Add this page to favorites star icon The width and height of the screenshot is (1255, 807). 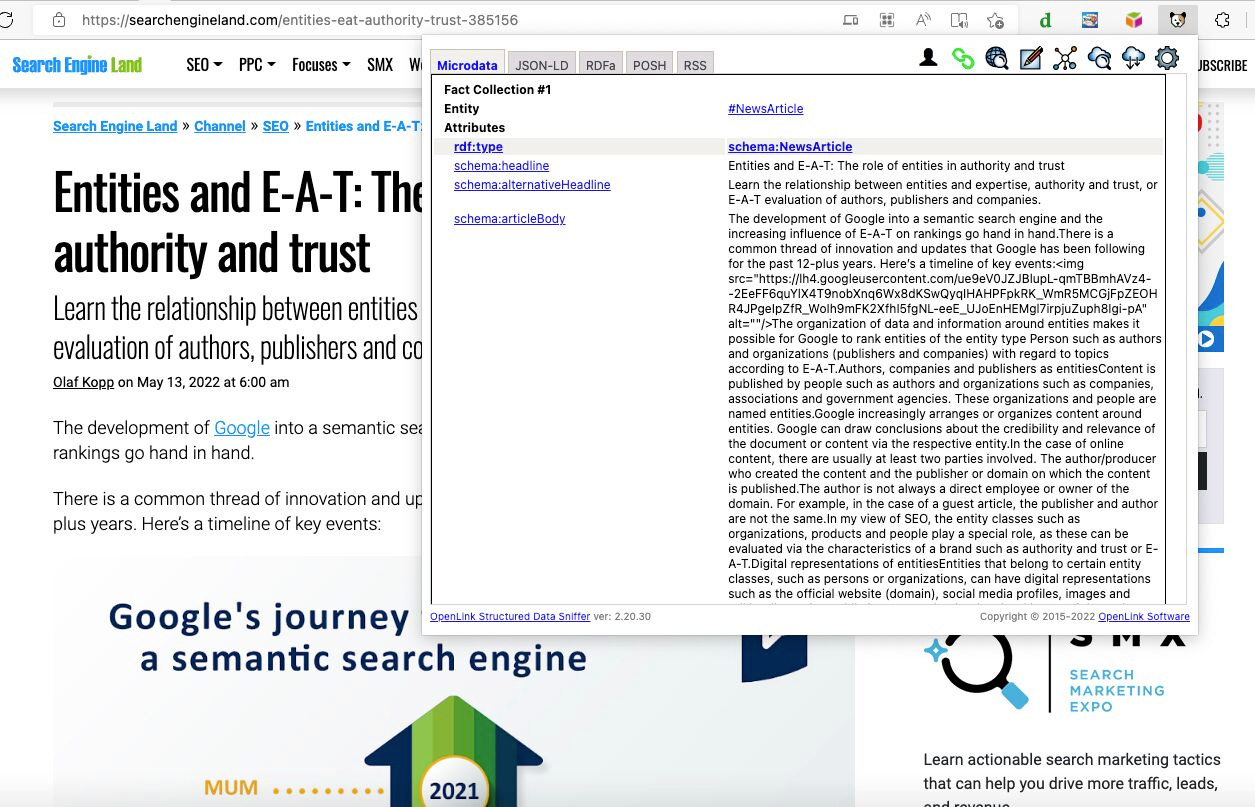(x=995, y=20)
